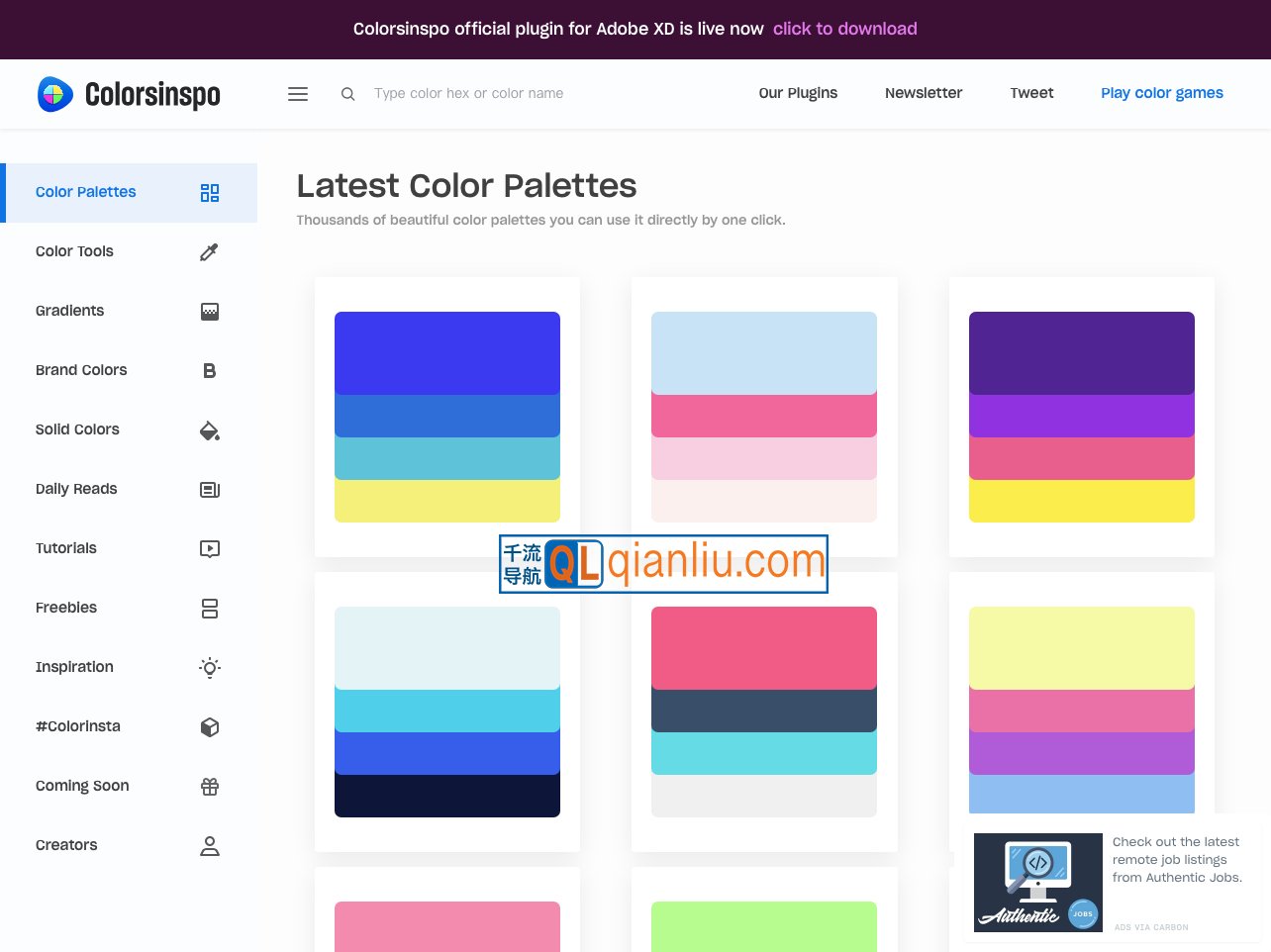Select the Solid Colors paint bucket icon
The height and width of the screenshot is (952, 1271).
[x=209, y=429]
